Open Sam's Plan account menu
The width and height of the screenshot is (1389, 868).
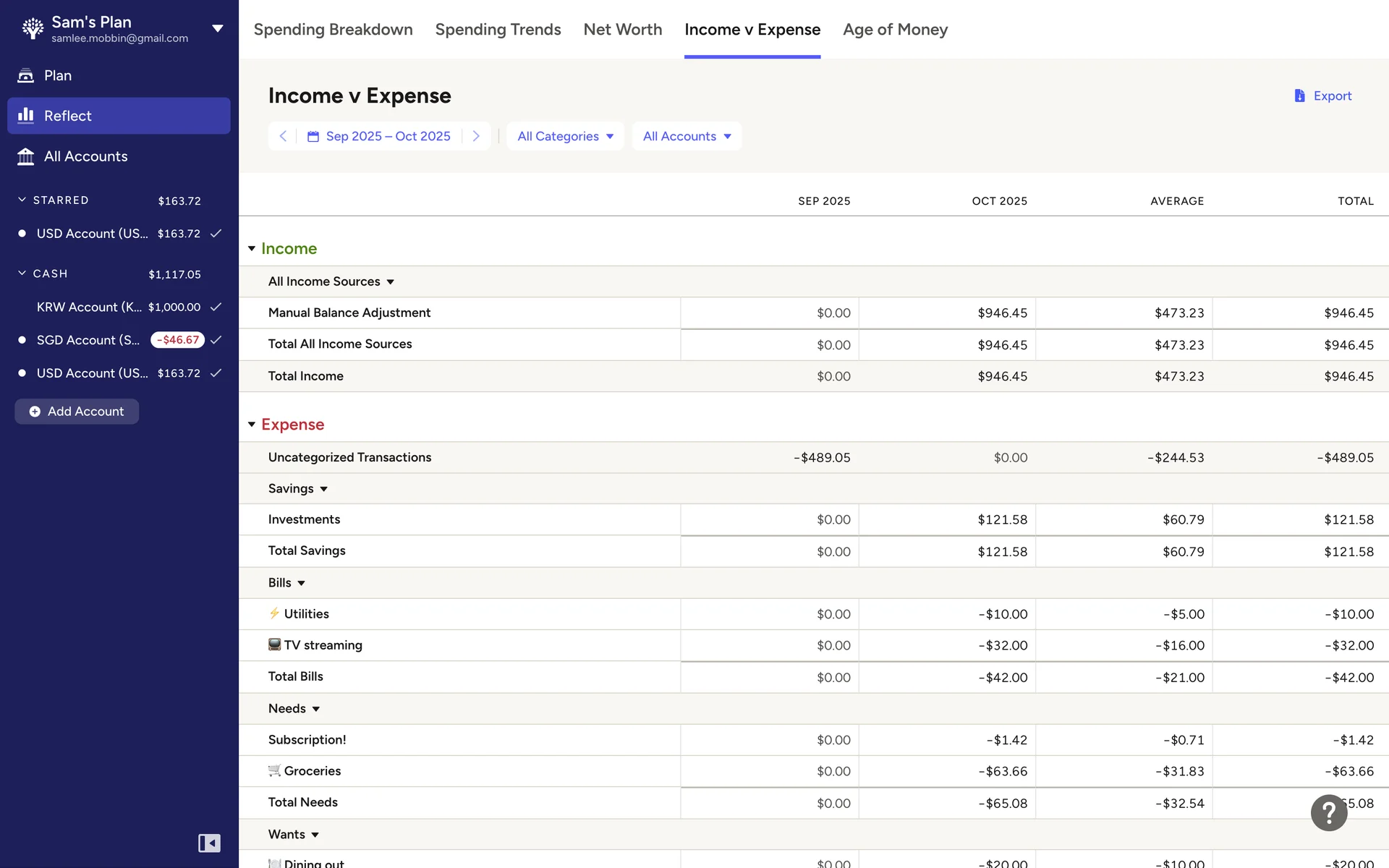tap(217, 29)
